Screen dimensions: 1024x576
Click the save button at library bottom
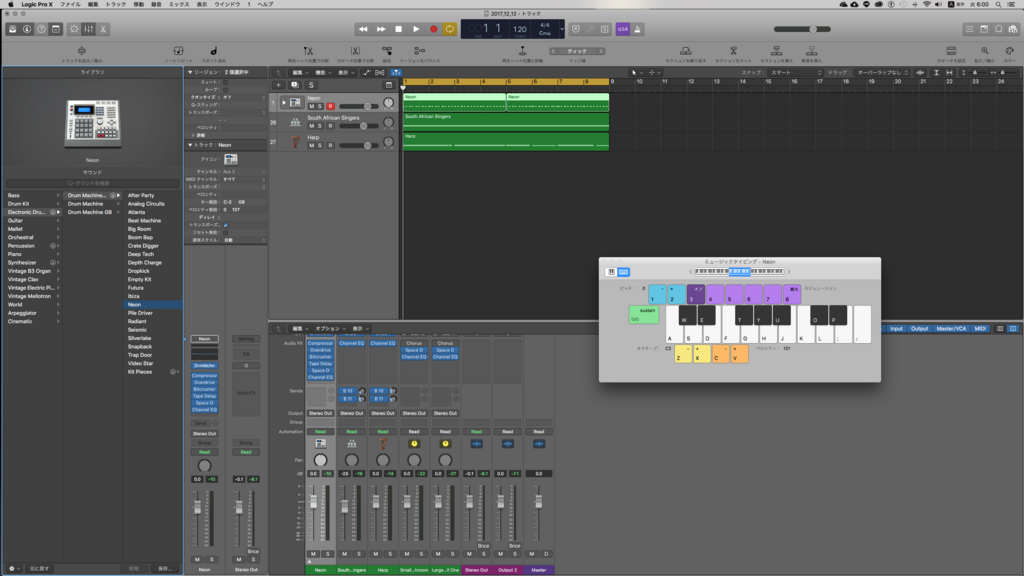tap(164, 569)
